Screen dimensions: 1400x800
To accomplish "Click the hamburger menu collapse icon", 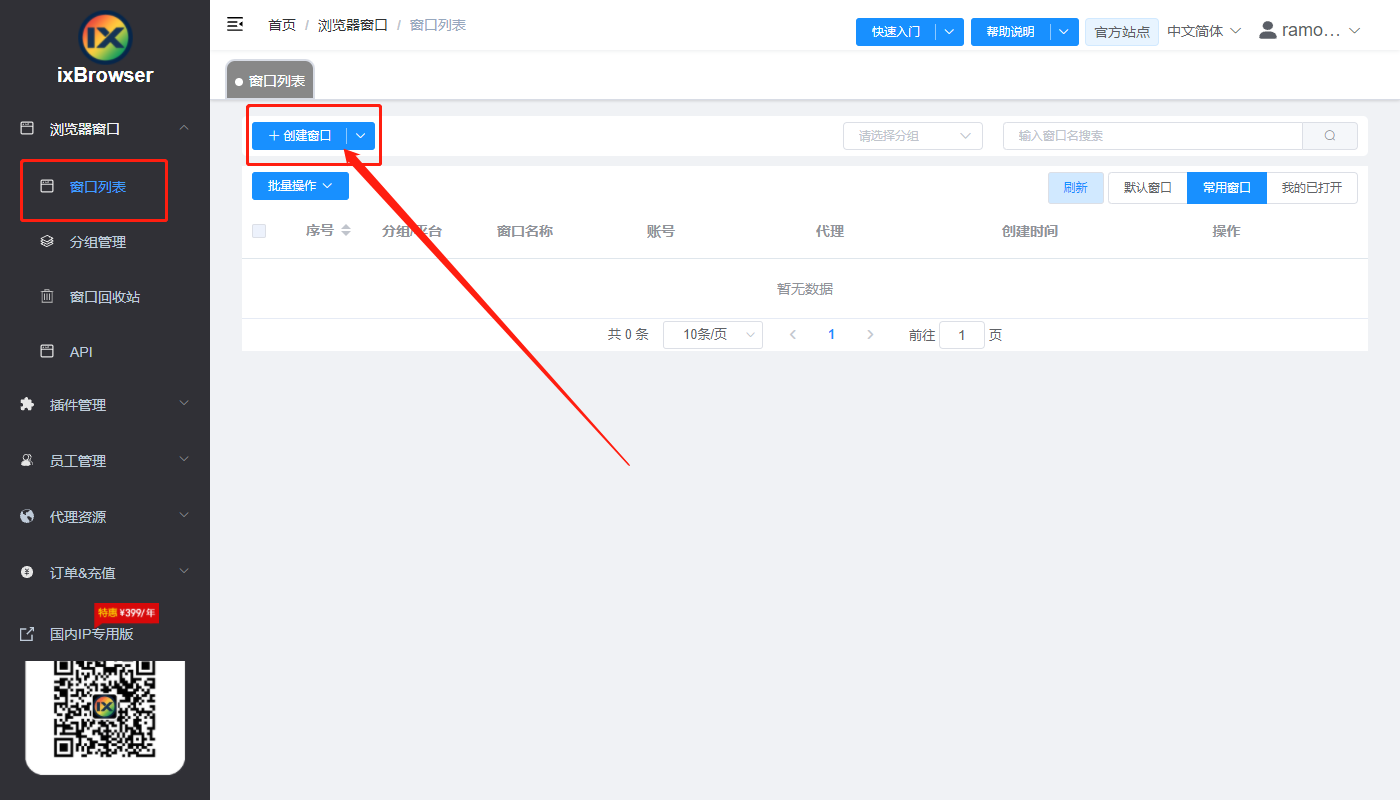I will 234,24.
